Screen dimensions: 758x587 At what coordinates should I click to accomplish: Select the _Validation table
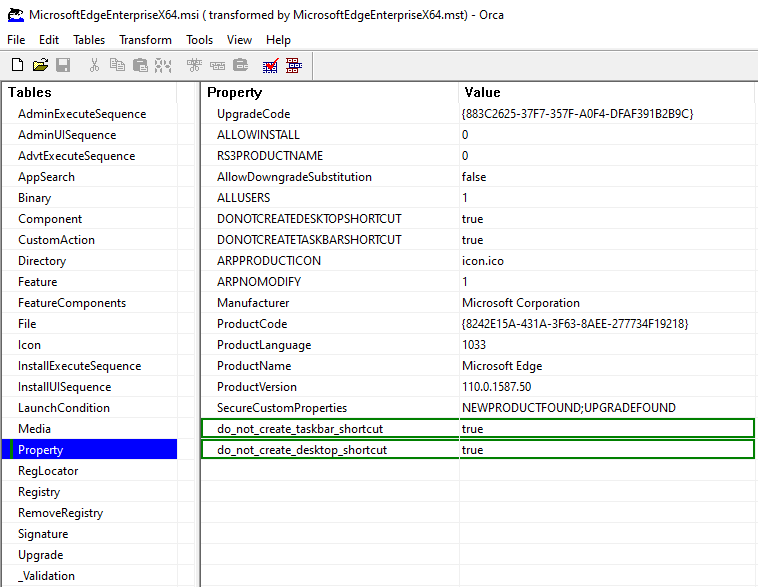coord(46,576)
